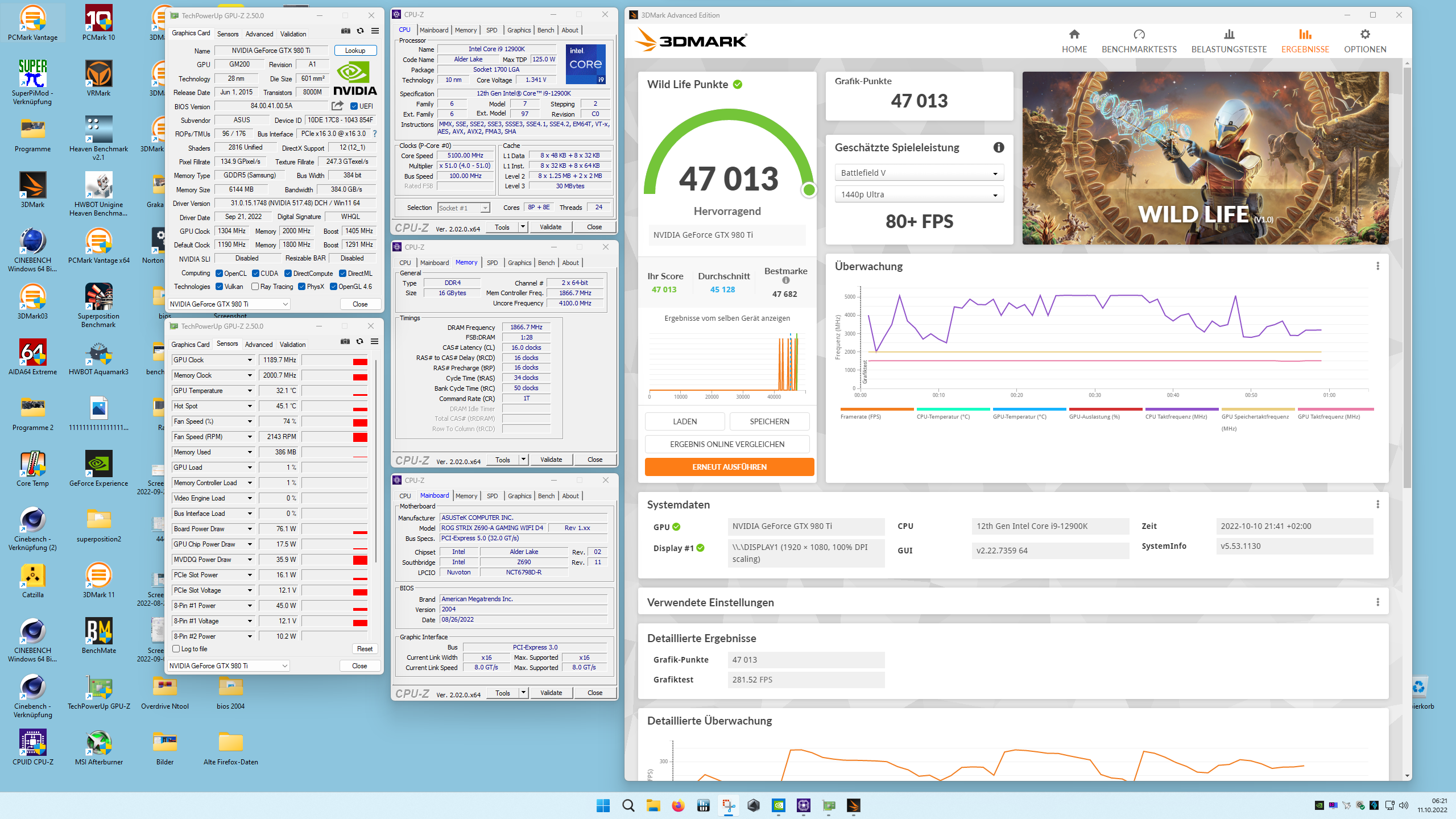Open the Verwendete Einstellungen three-dot menu
Screen dimensions: 1456x819
(1378, 602)
